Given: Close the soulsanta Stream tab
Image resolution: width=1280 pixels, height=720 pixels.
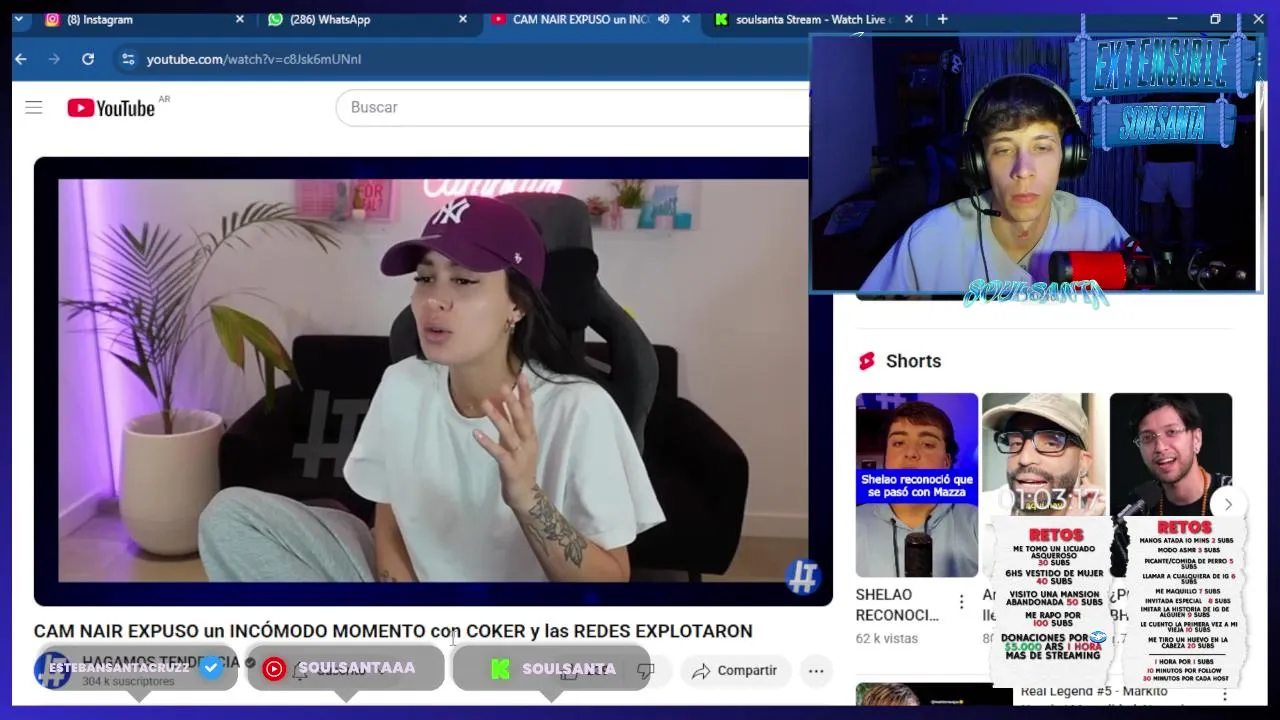Looking at the screenshot, I should (909, 19).
